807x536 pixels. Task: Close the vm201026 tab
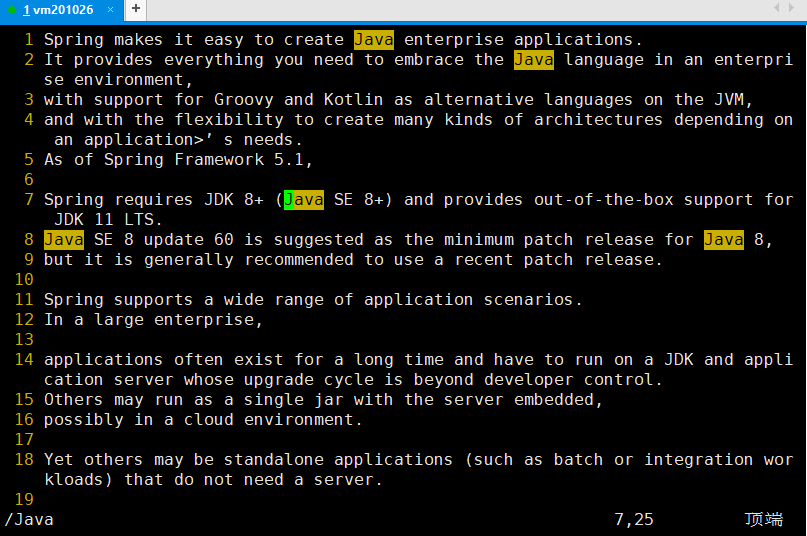point(110,9)
